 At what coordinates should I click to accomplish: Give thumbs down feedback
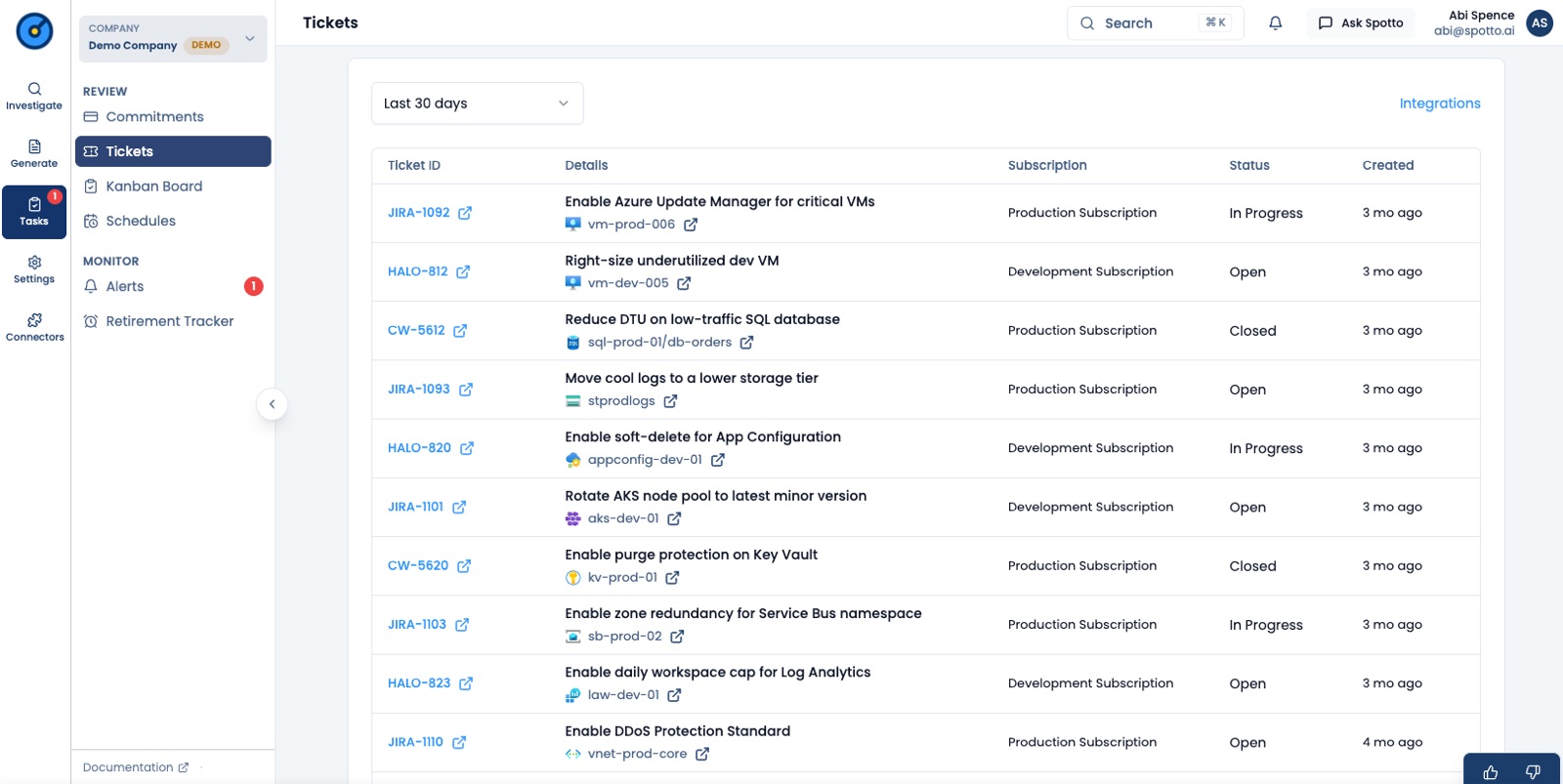point(1533,772)
